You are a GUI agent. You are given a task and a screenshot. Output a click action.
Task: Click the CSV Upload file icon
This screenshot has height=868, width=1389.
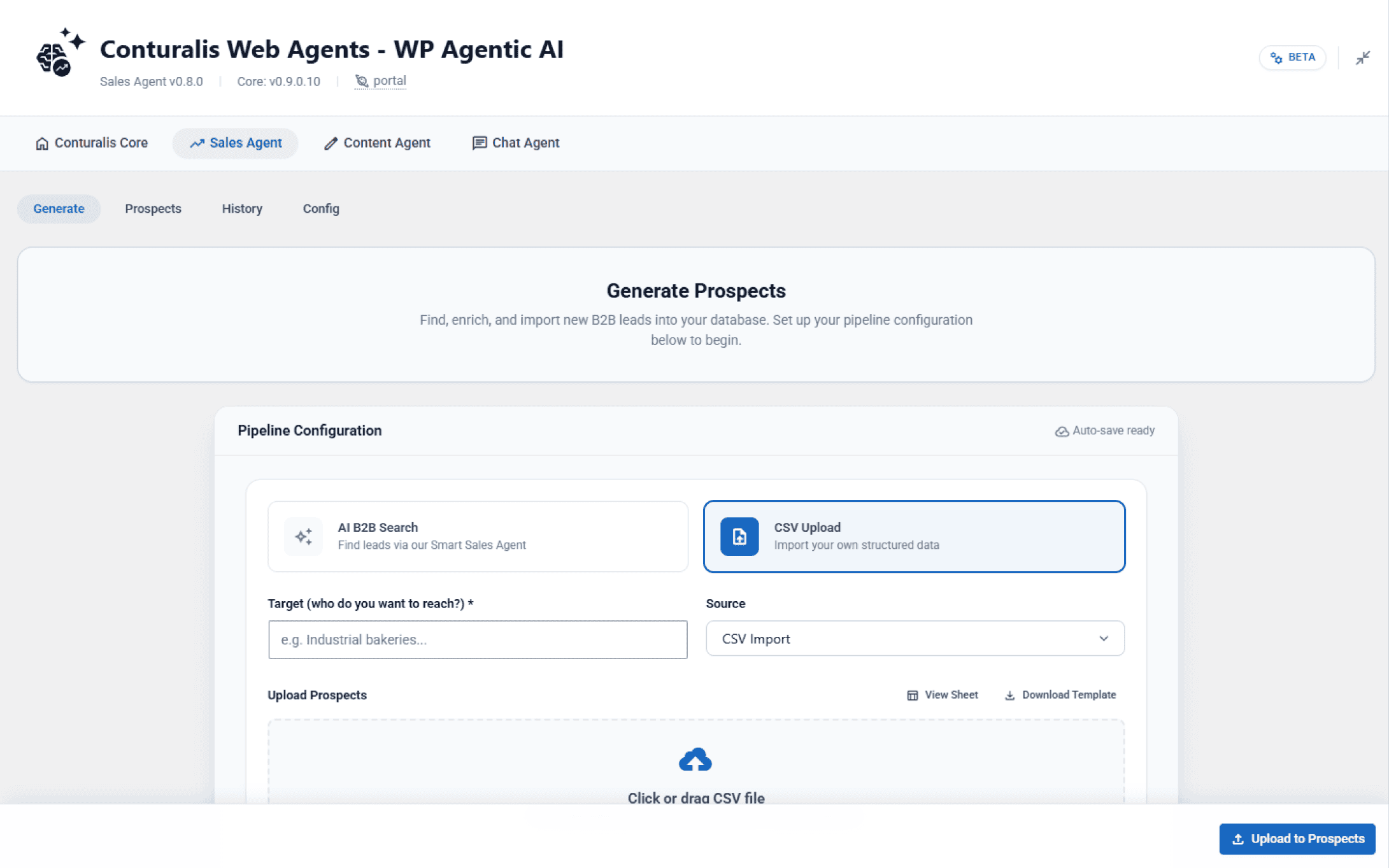click(x=739, y=536)
